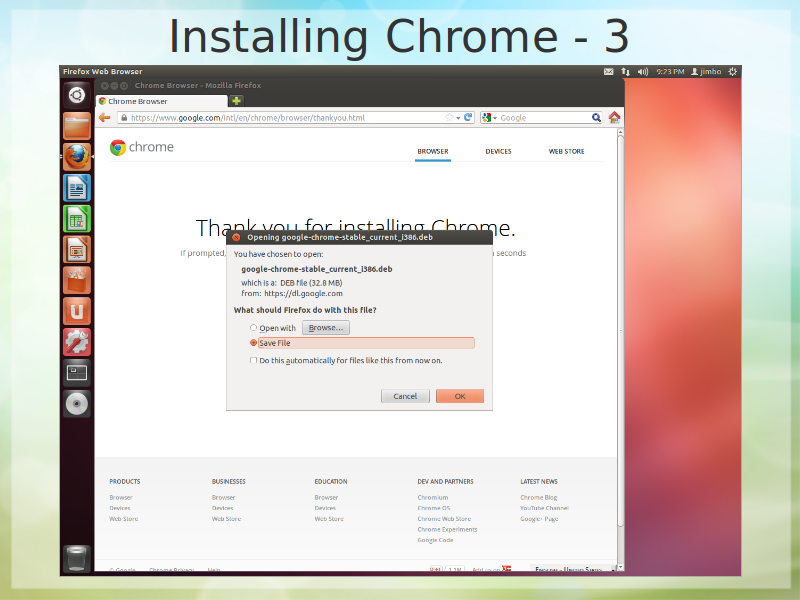This screenshot has width=800, height=600.
Task: Click the 'Browse...' button in the dialog
Action: point(326,328)
